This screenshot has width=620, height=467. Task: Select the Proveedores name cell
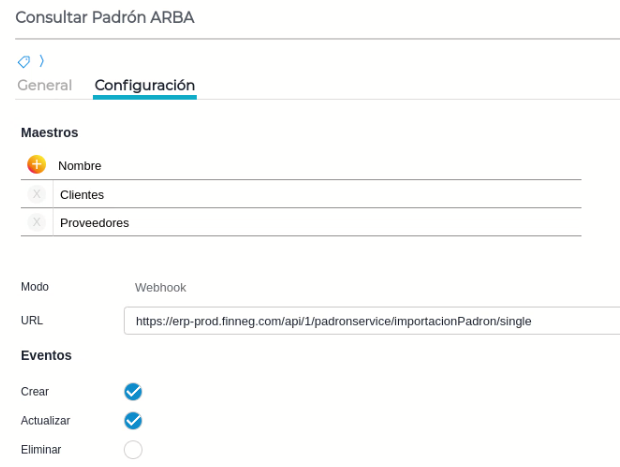pos(300,222)
